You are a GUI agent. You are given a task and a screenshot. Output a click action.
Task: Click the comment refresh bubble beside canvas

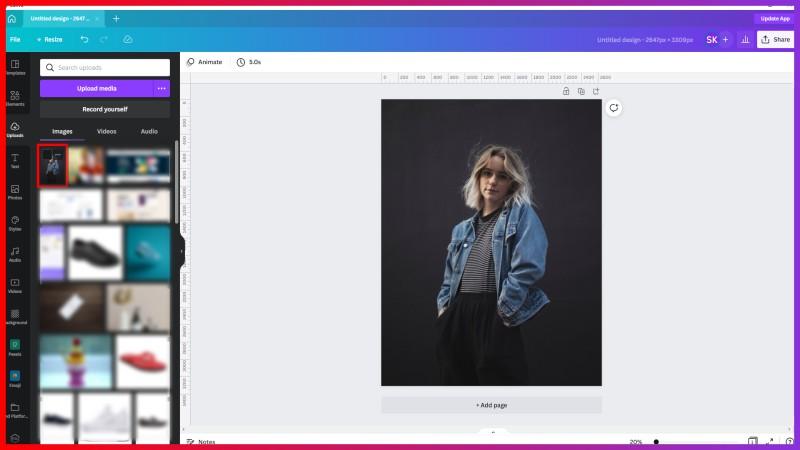tap(614, 108)
